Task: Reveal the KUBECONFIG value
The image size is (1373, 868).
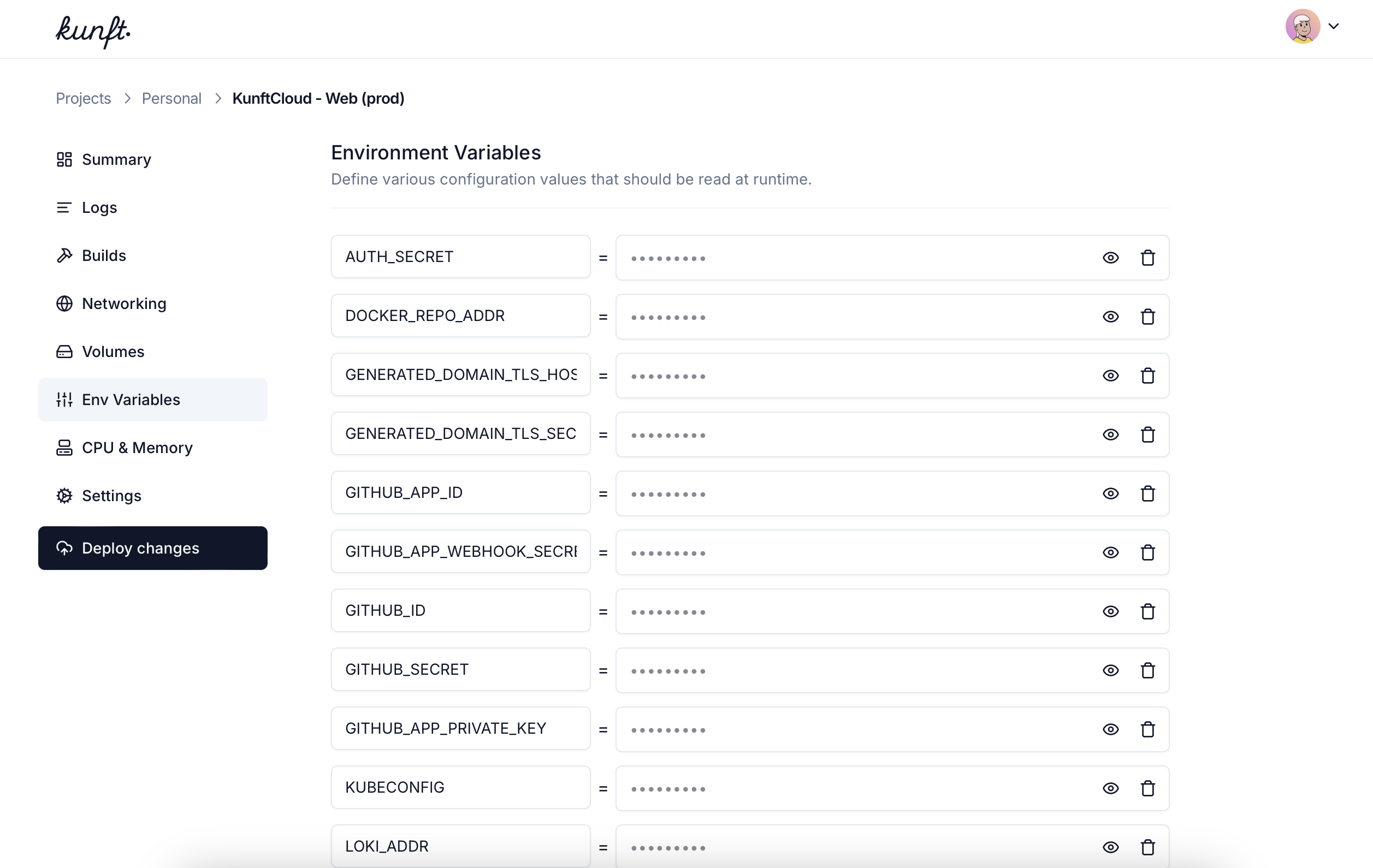Action: [x=1110, y=788]
